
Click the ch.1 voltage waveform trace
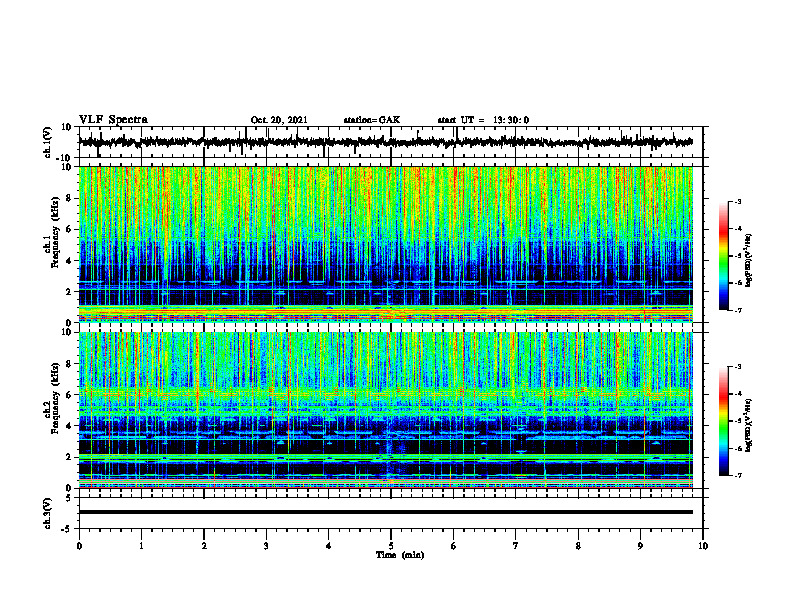[x=385, y=142]
